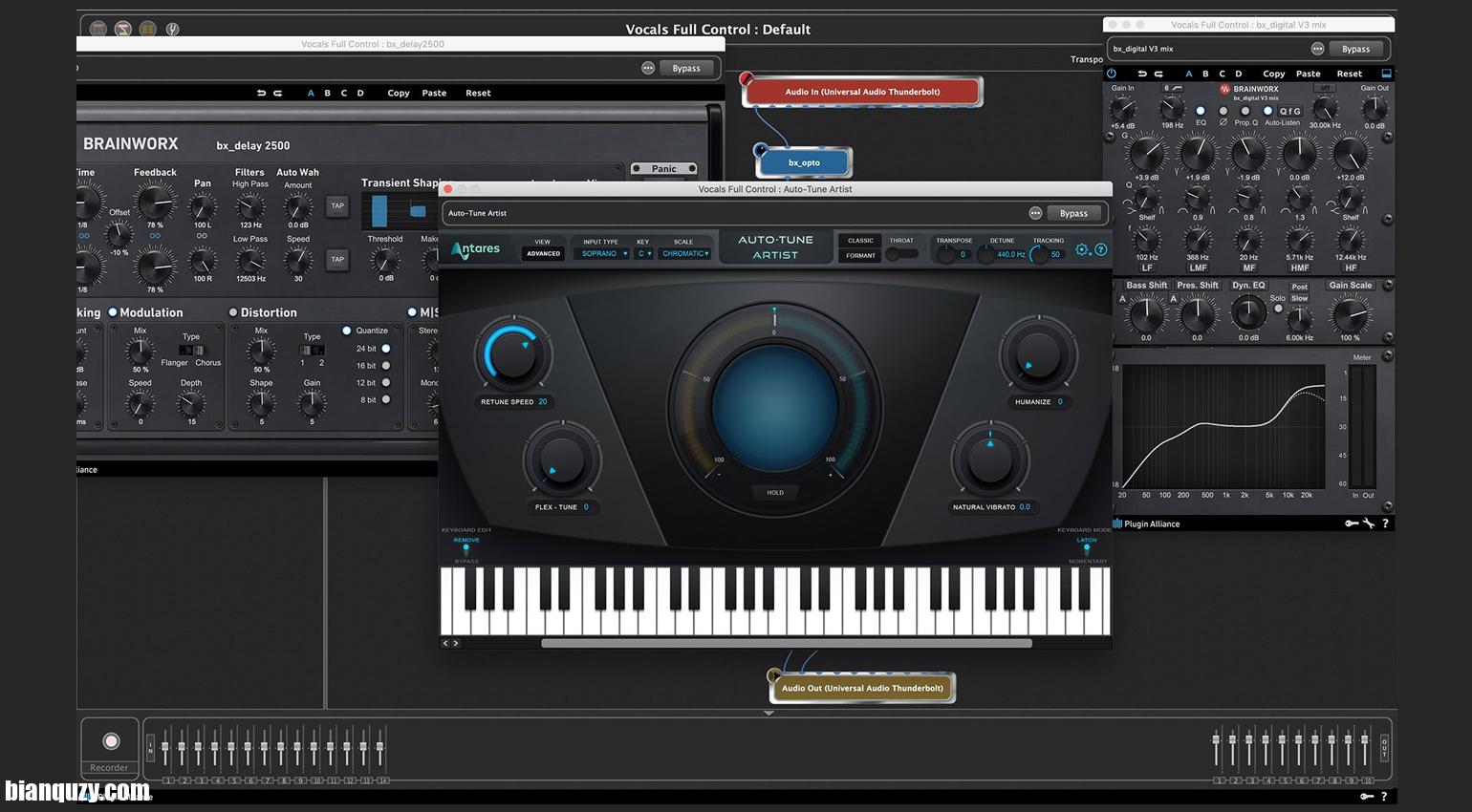Click the wrench icon in Plugin Alliance footer
This screenshot has height=812, width=1472.
(1369, 524)
